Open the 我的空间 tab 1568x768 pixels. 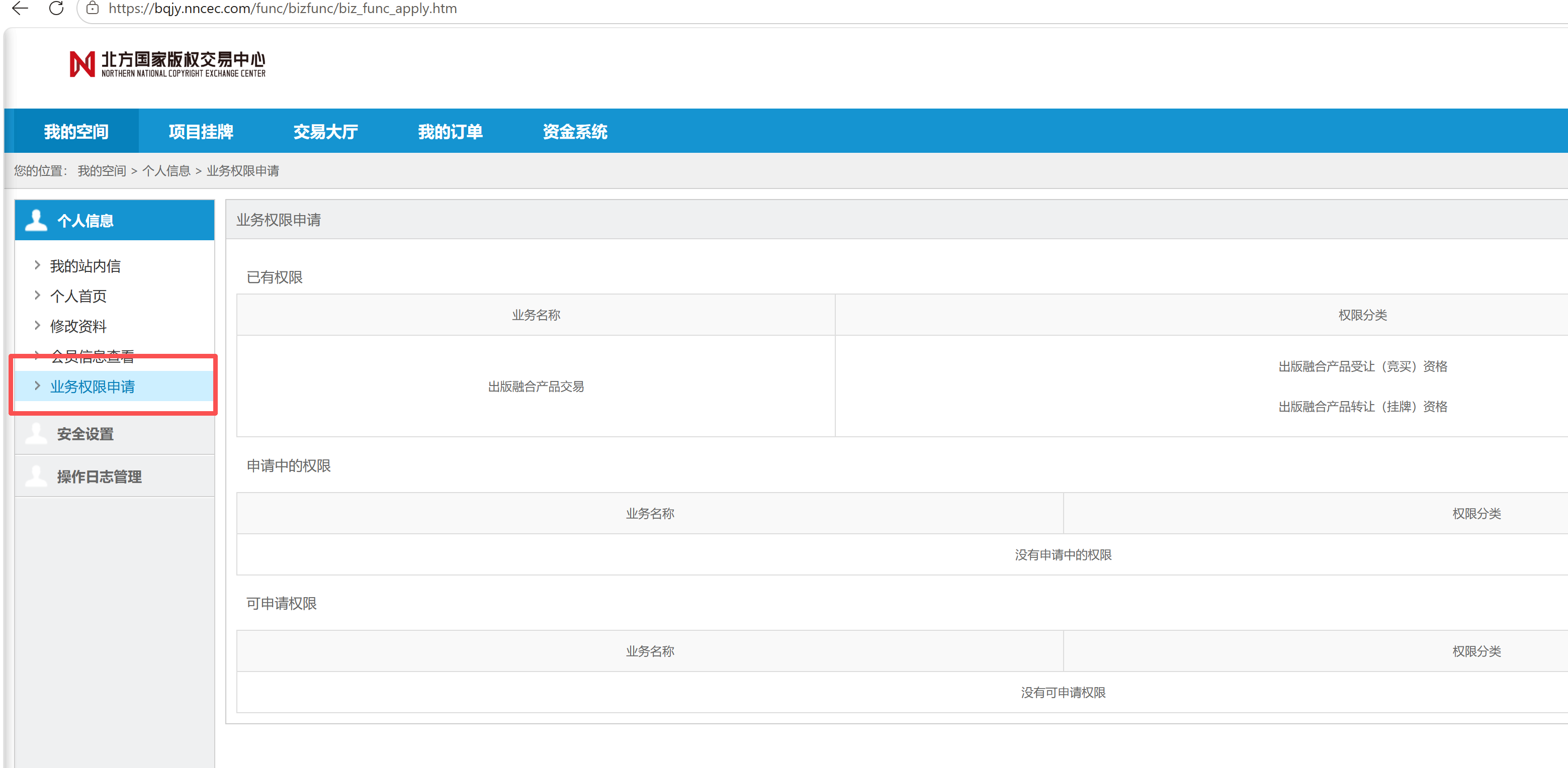(76, 132)
